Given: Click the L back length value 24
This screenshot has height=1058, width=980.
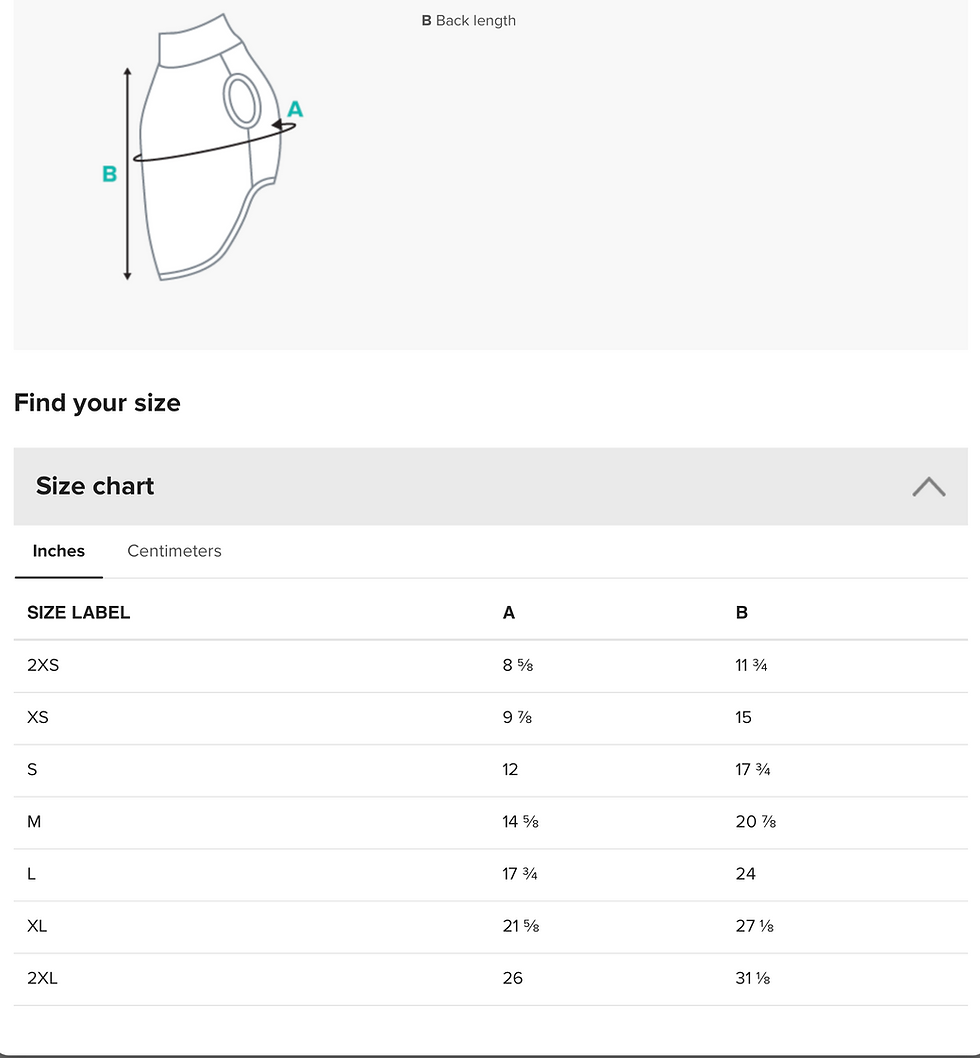Looking at the screenshot, I should coord(746,874).
